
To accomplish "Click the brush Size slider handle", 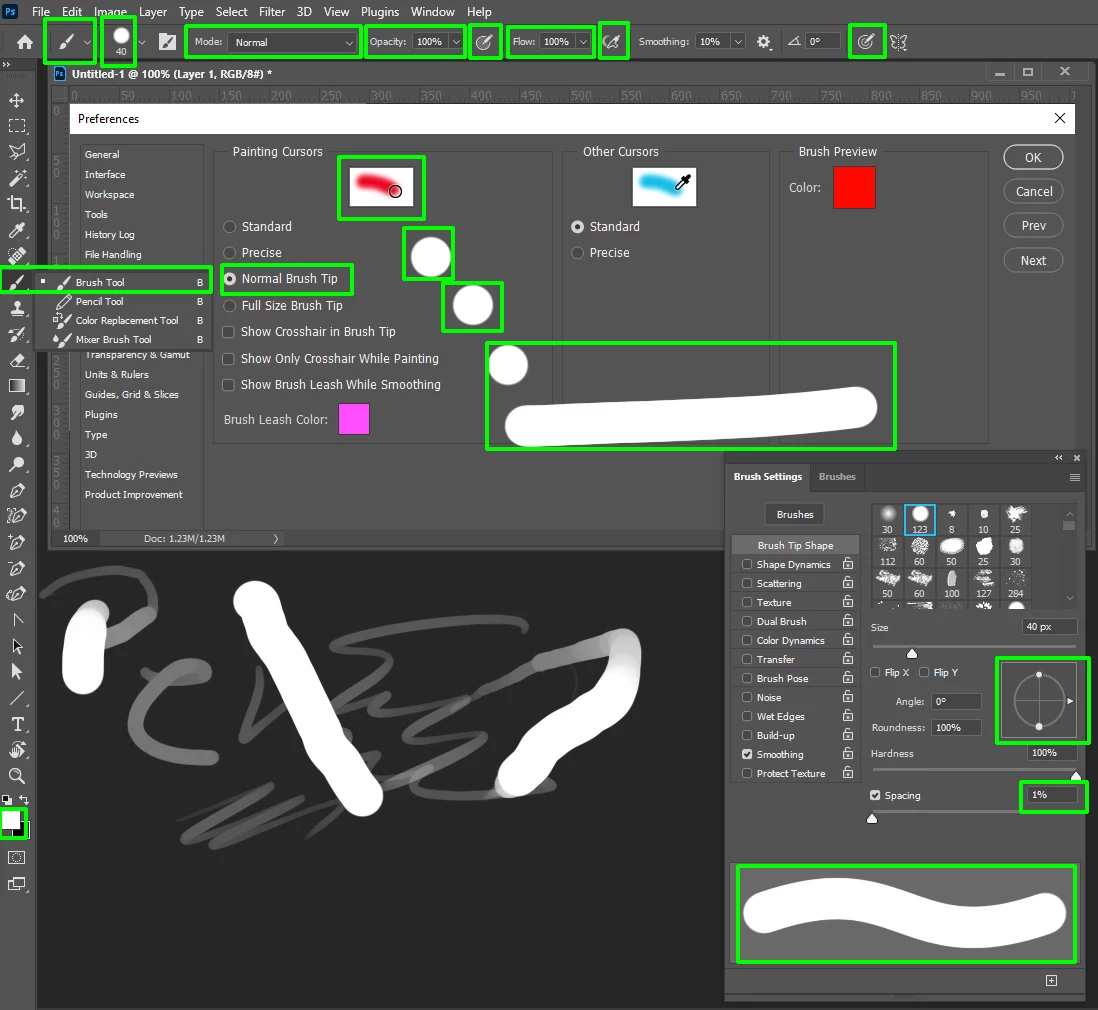I will [x=912, y=653].
